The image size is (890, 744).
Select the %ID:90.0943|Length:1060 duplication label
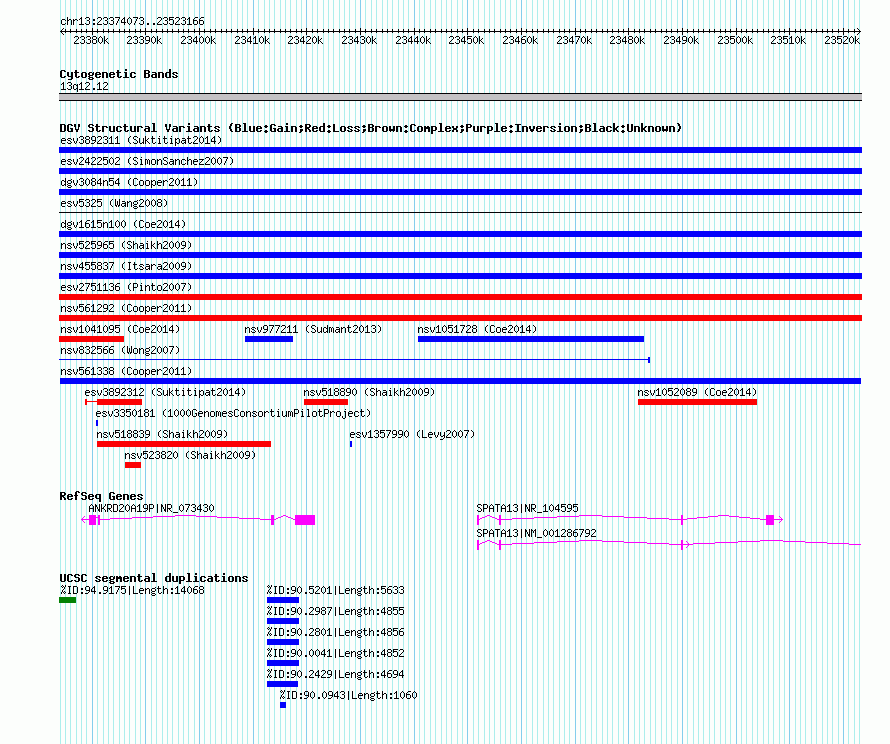pos(348,695)
